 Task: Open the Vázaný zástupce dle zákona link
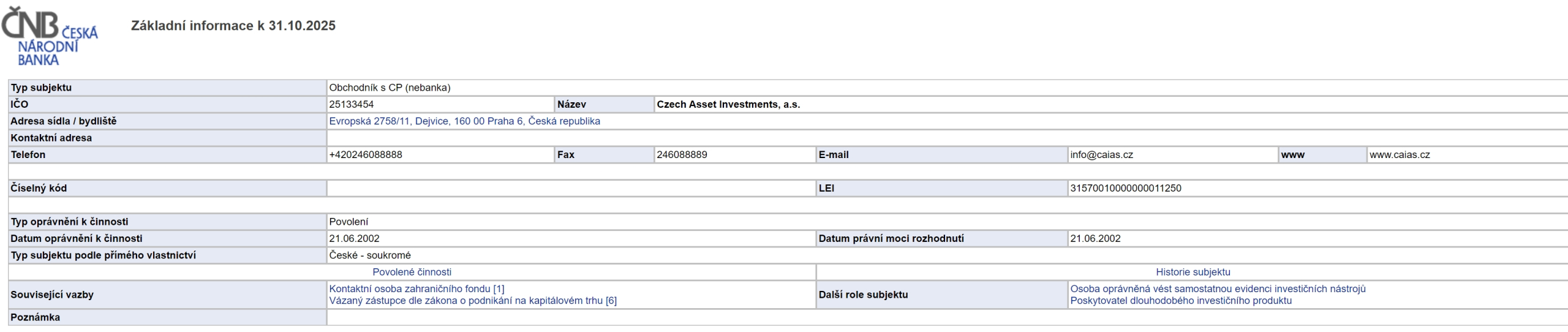(x=472, y=301)
